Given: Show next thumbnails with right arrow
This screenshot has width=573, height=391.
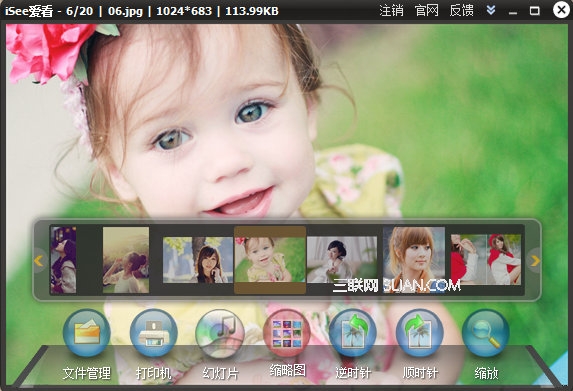Looking at the screenshot, I should click(x=535, y=261).
